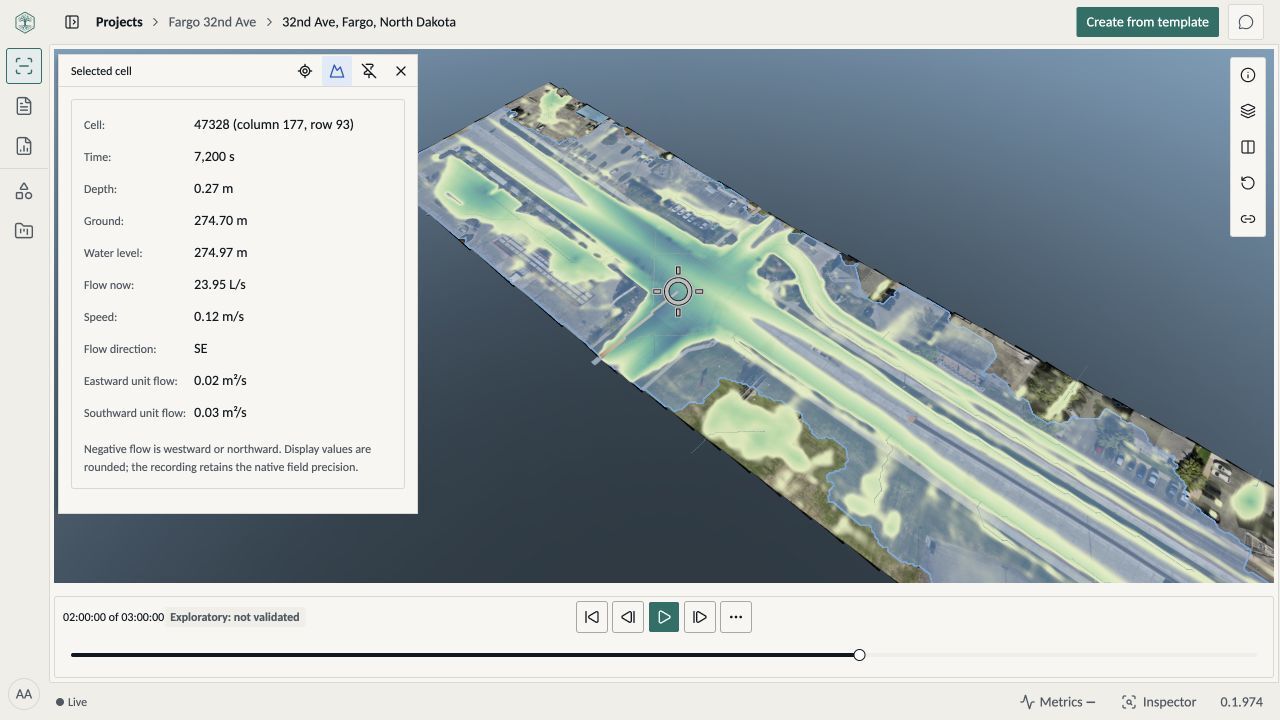1280x720 pixels.
Task: Click 32nd Ave, Fargo, North Dakota breadcrumb
Action: (369, 22)
